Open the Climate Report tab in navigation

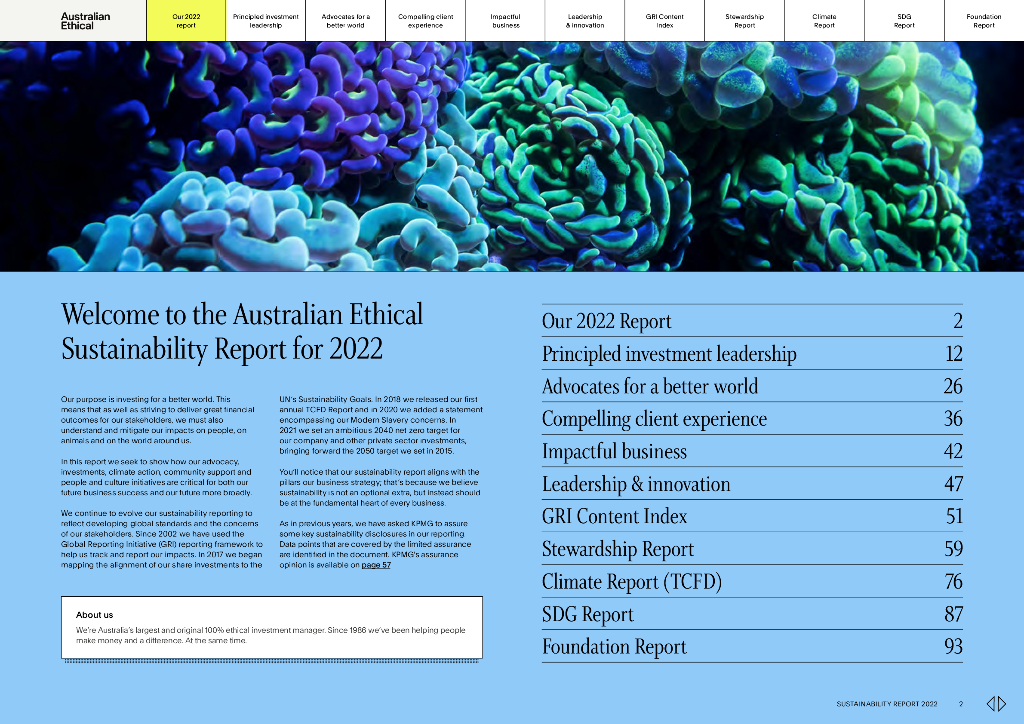tap(824, 21)
